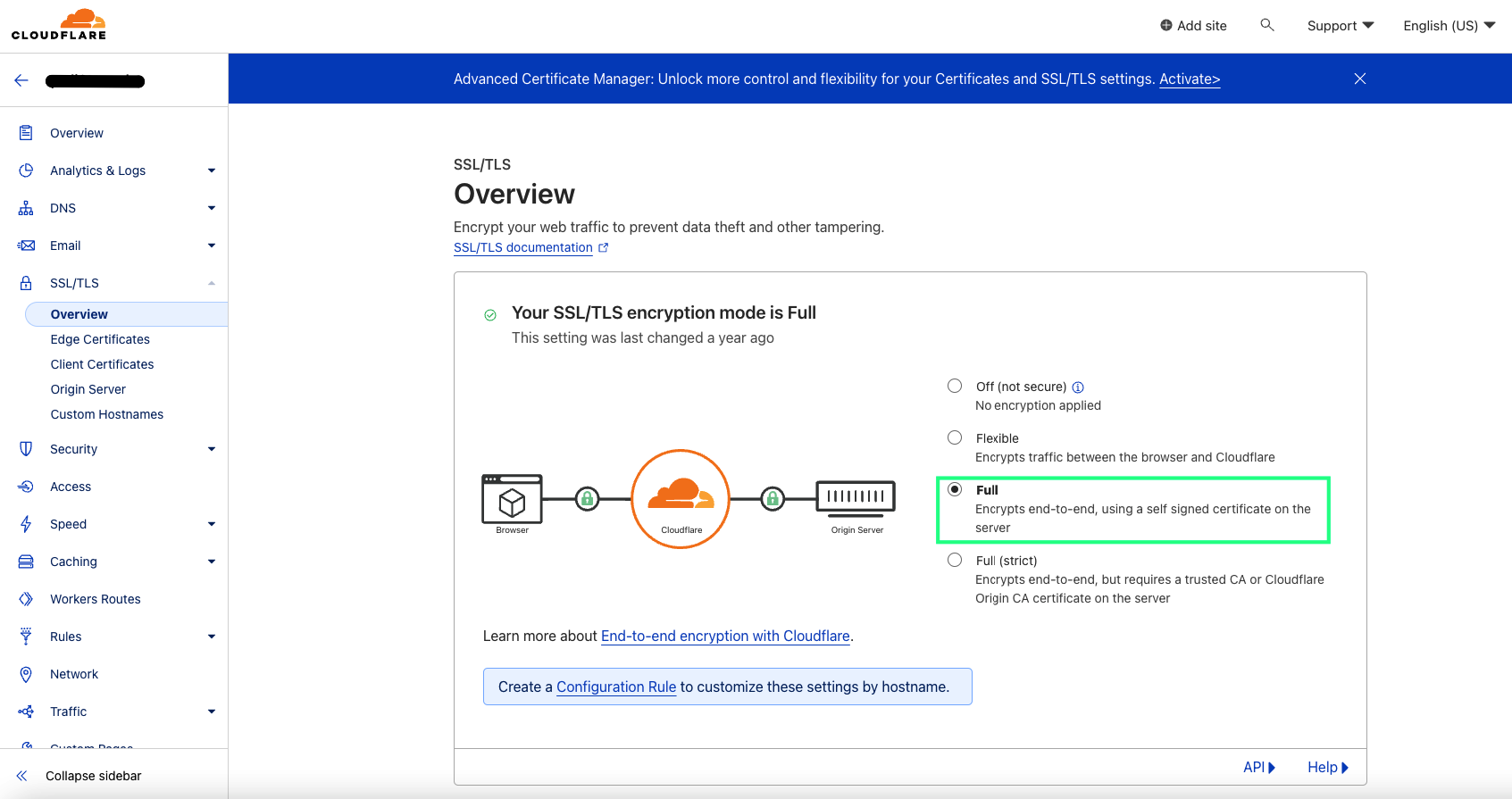Image resolution: width=1512 pixels, height=799 pixels.
Task: Click the info icon beside Off (not secure)
Action: coord(1078,387)
